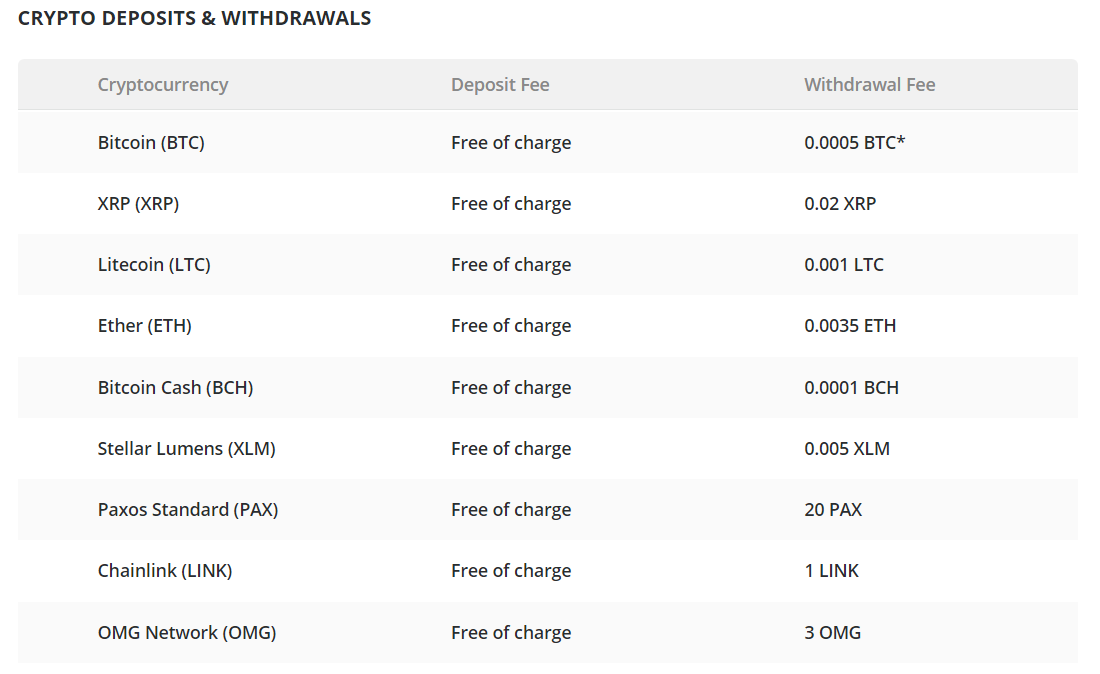Select the OMG Network (OMG) cell
This screenshot has height=674, width=1100.
(x=187, y=632)
